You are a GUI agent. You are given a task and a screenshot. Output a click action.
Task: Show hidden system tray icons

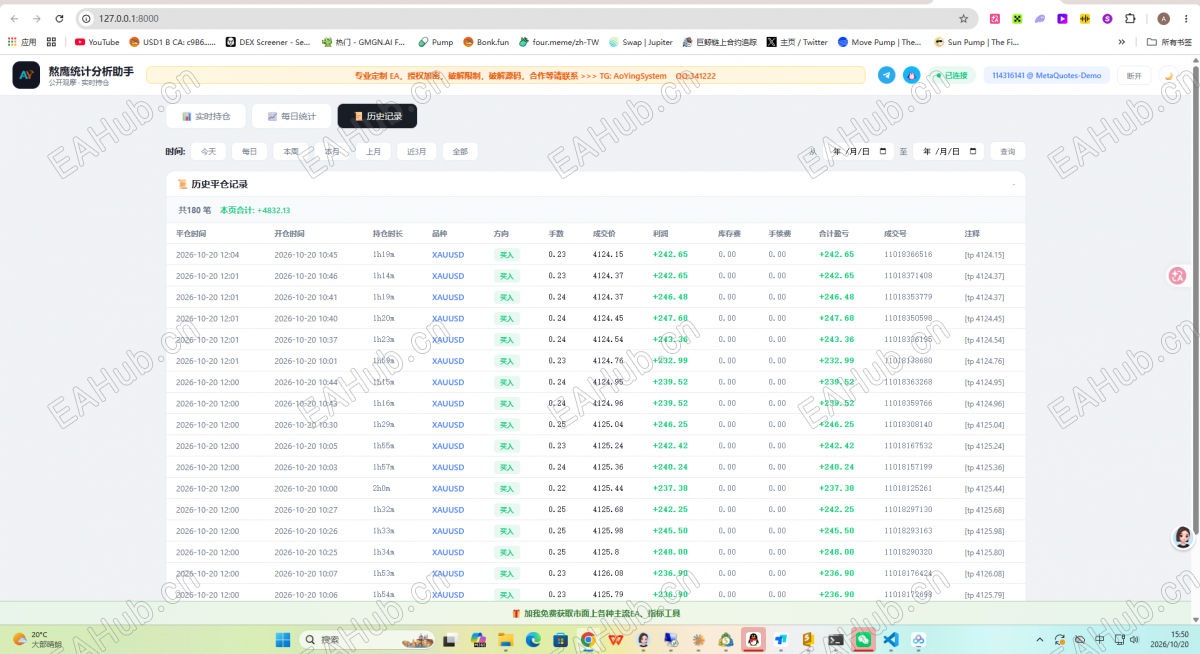1040,639
